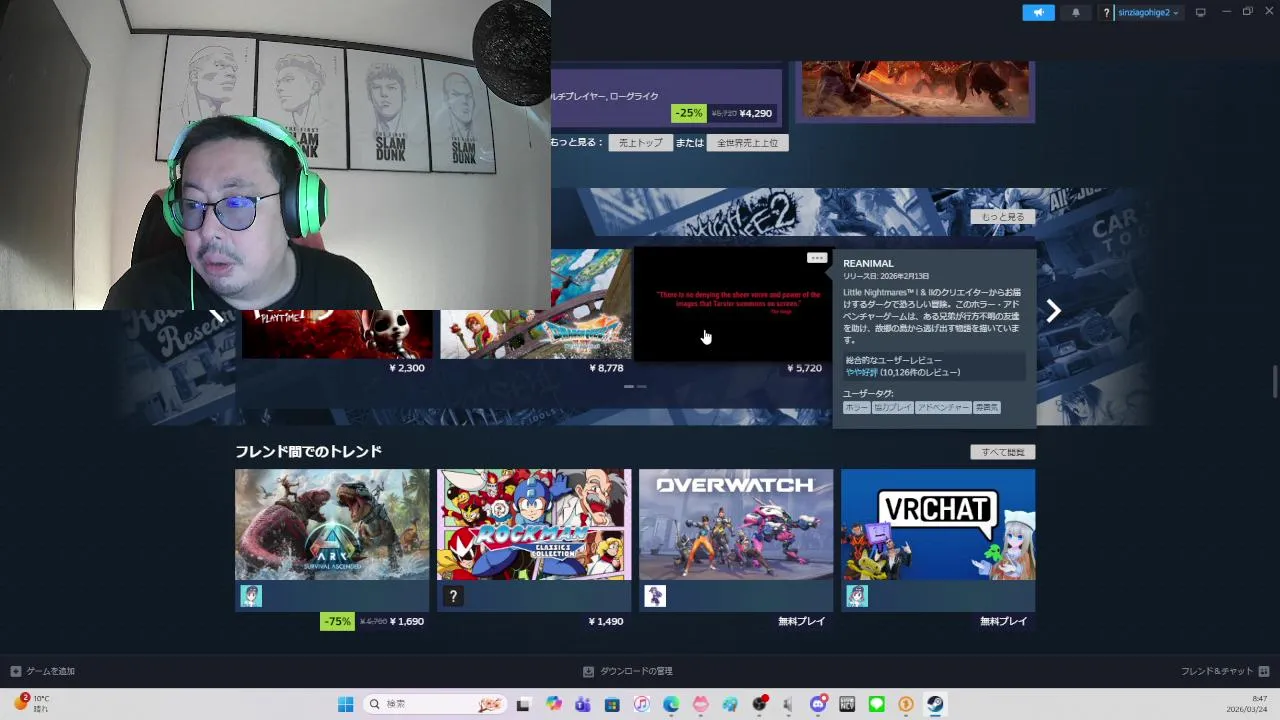Click ¥1,490 price under Rockman
This screenshot has width=1280, height=720.
(x=606, y=621)
